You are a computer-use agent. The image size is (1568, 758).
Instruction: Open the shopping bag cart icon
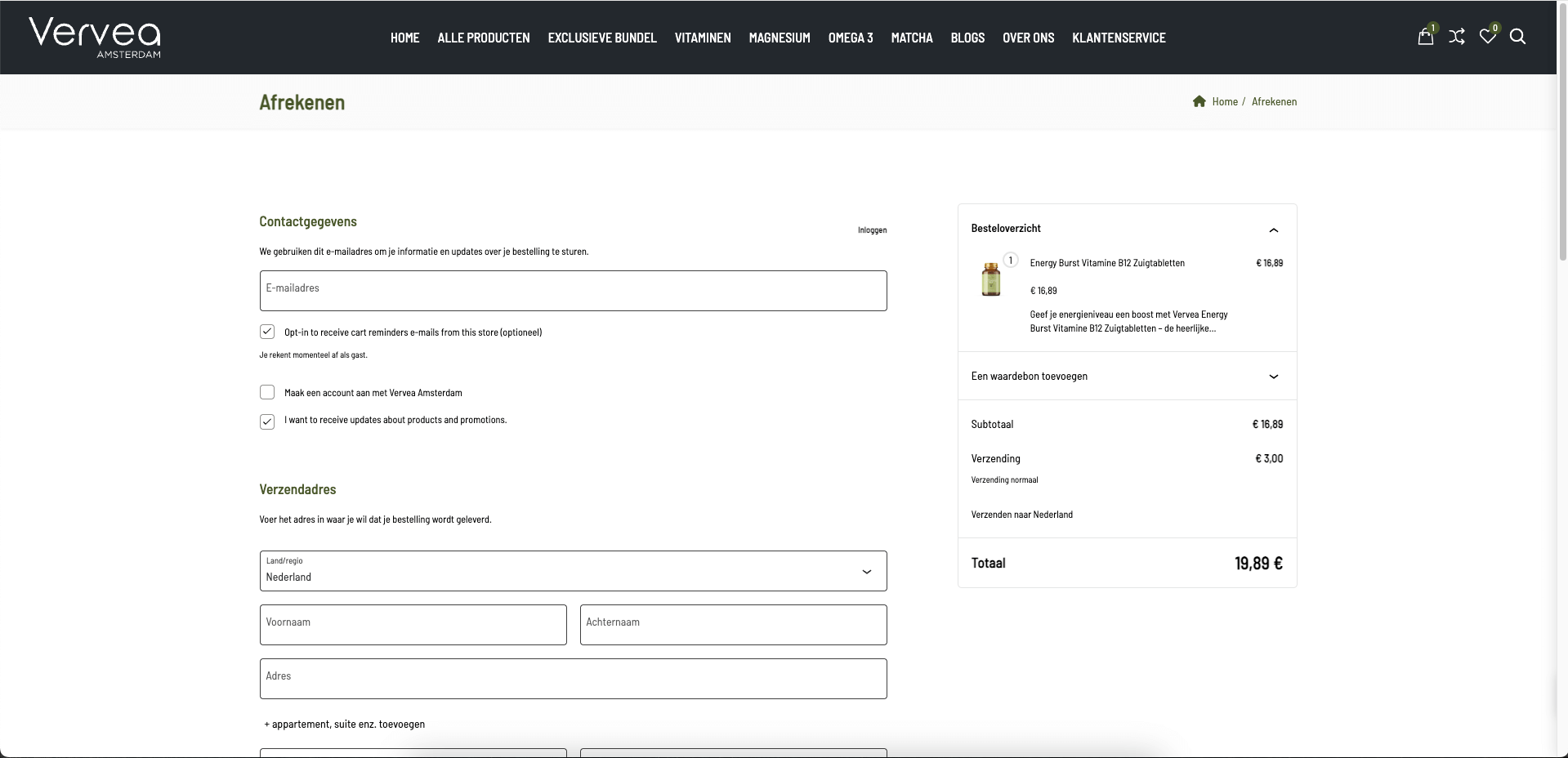click(1425, 37)
